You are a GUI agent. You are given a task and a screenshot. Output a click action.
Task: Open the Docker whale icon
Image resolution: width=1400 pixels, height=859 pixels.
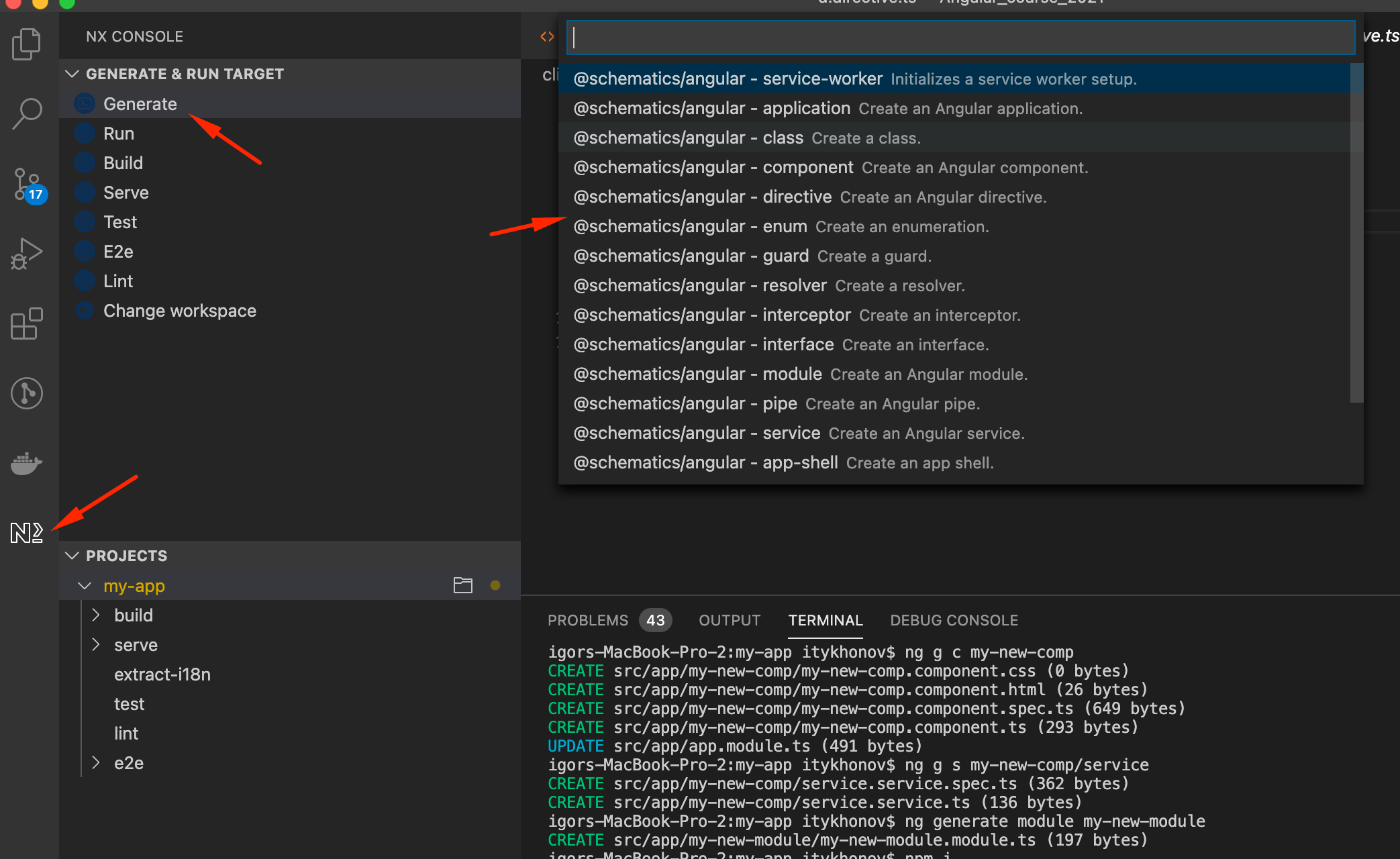pos(27,463)
